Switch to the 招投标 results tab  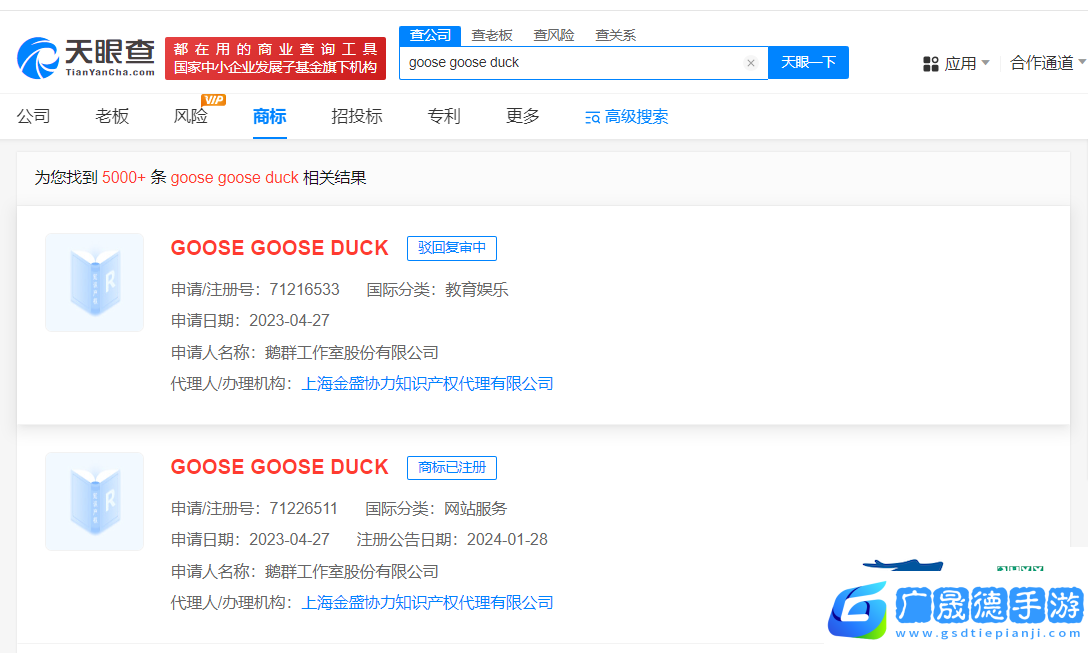pos(357,116)
